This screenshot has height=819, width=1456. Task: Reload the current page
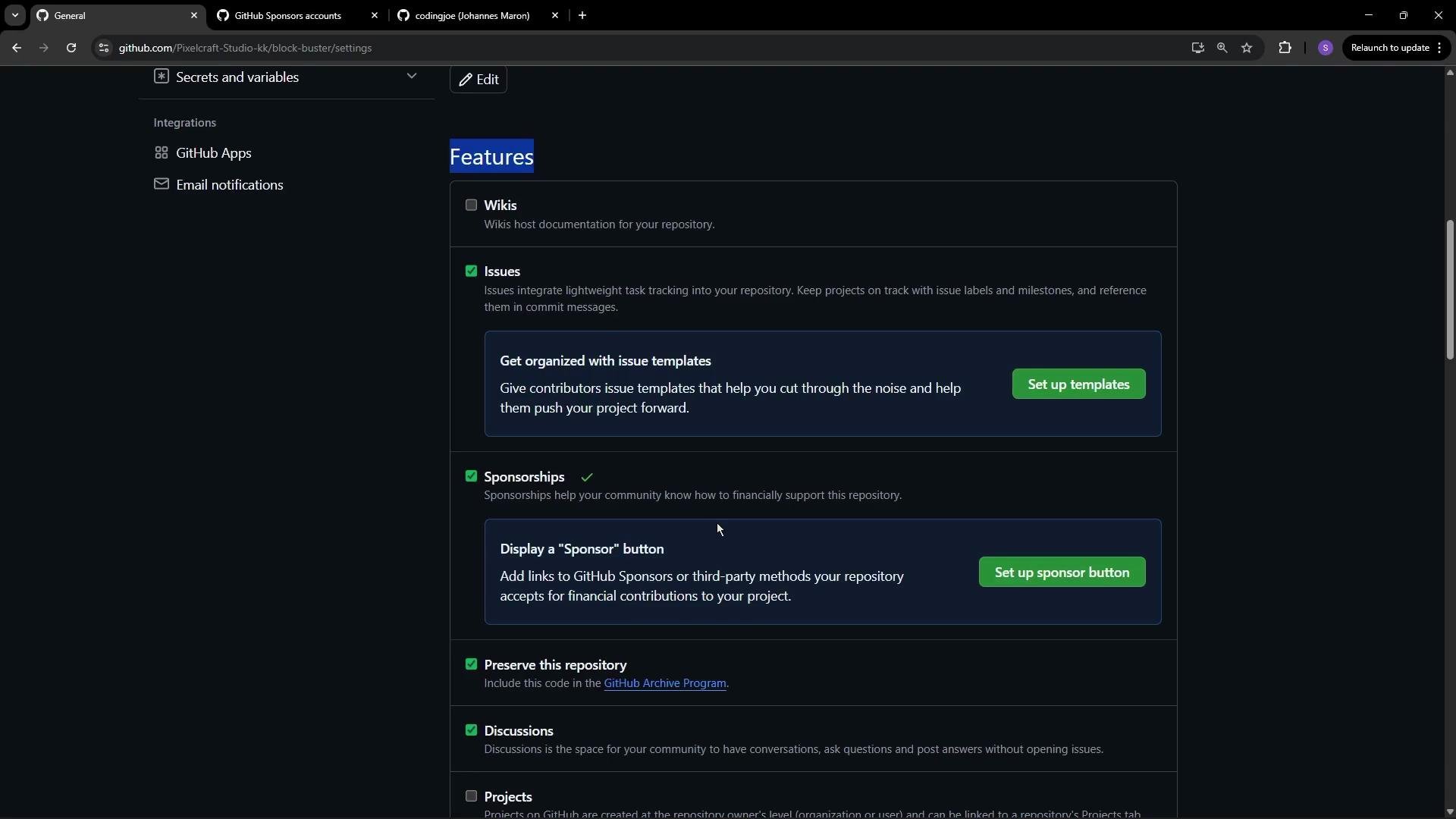coord(71,48)
